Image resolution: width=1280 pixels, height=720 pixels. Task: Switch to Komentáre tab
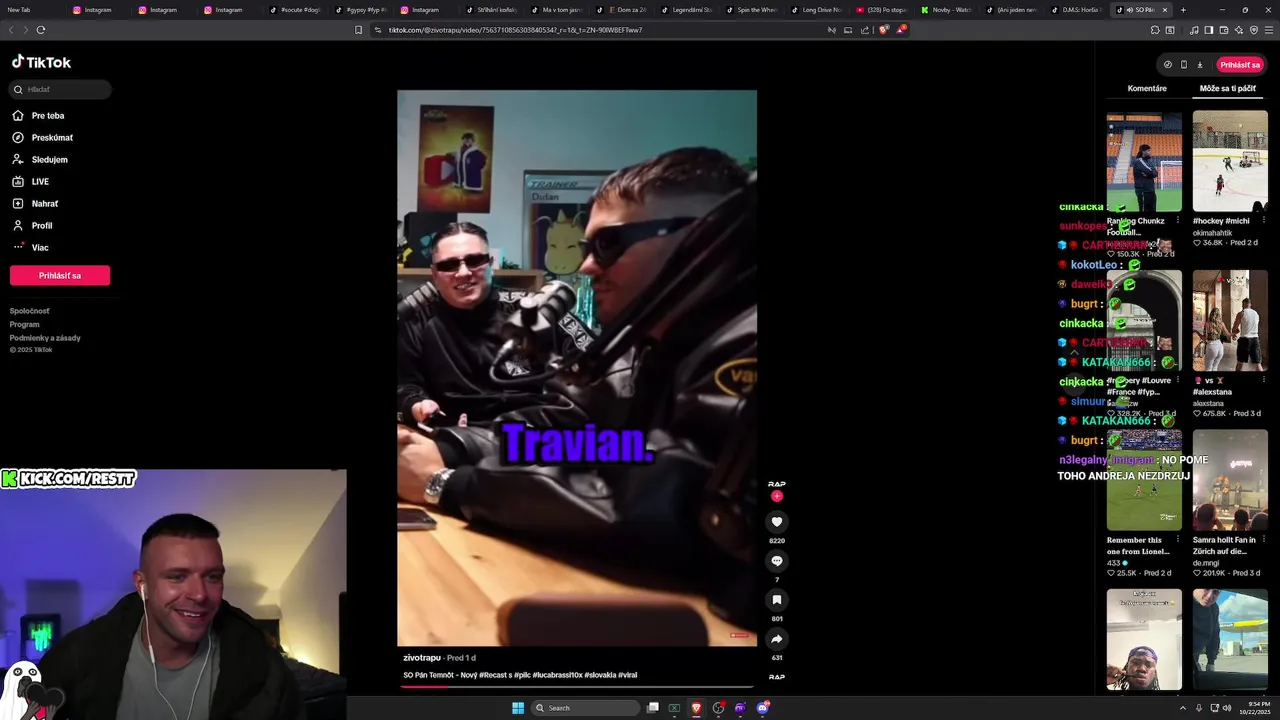(1147, 88)
